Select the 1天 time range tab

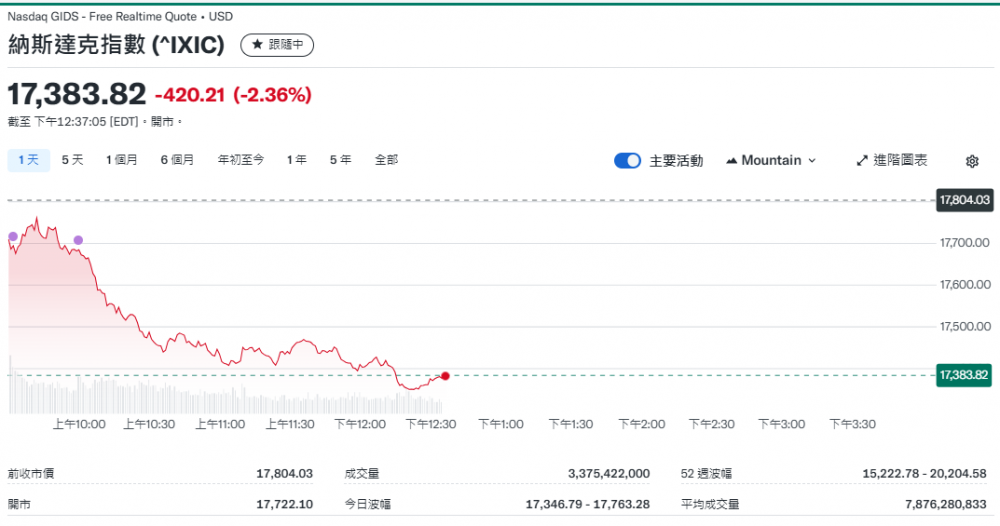(x=27, y=159)
